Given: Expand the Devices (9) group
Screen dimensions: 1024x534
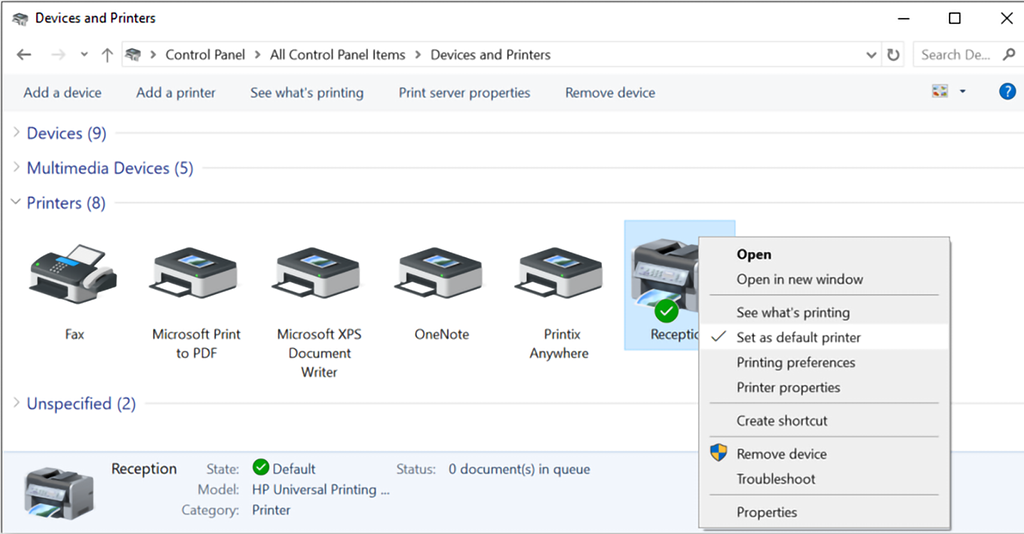Looking at the screenshot, I should [x=66, y=133].
